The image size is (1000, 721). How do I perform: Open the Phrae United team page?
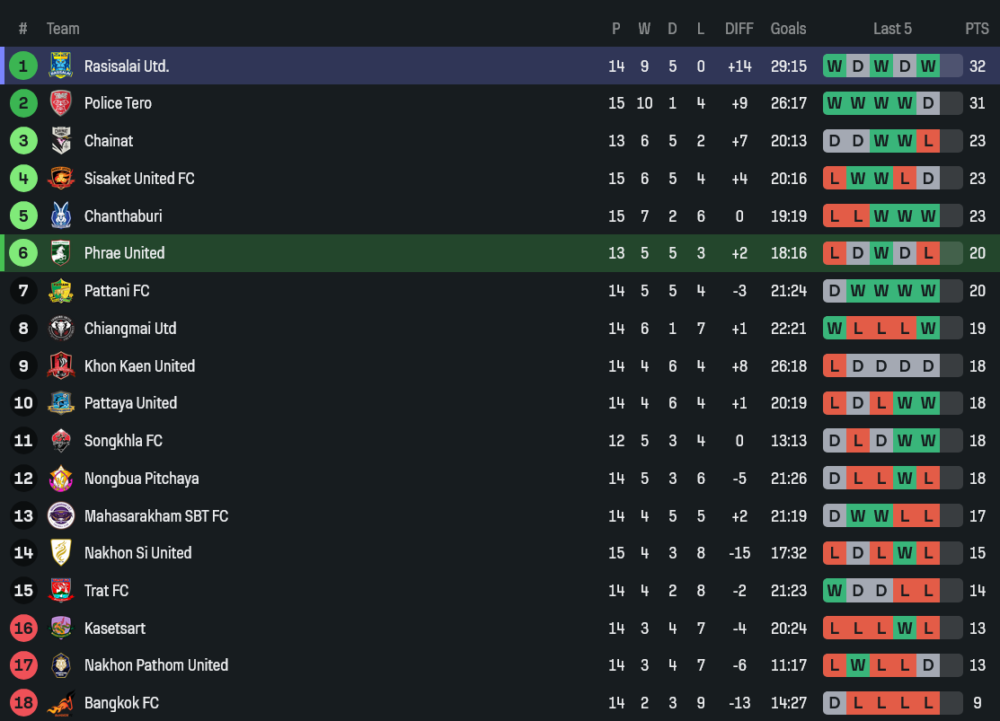(124, 253)
